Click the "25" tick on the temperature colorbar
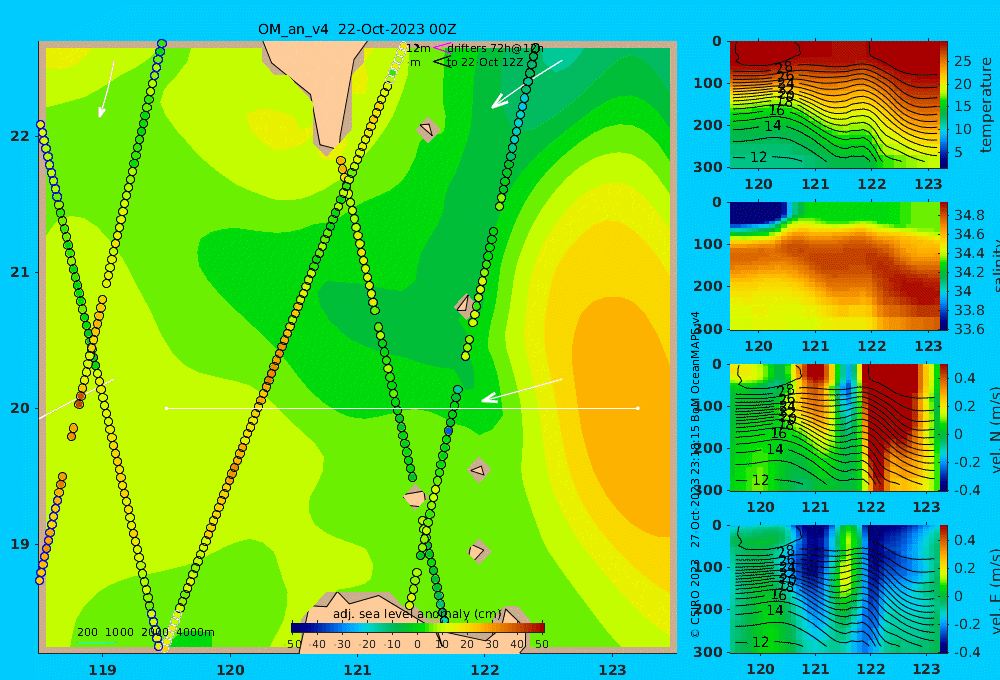The width and height of the screenshot is (1000, 680). (962, 61)
